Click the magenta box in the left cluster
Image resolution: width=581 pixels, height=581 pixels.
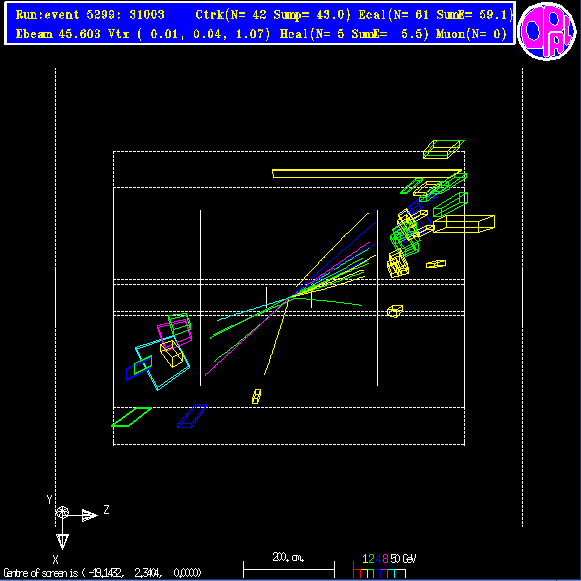pyautogui.click(x=174, y=333)
